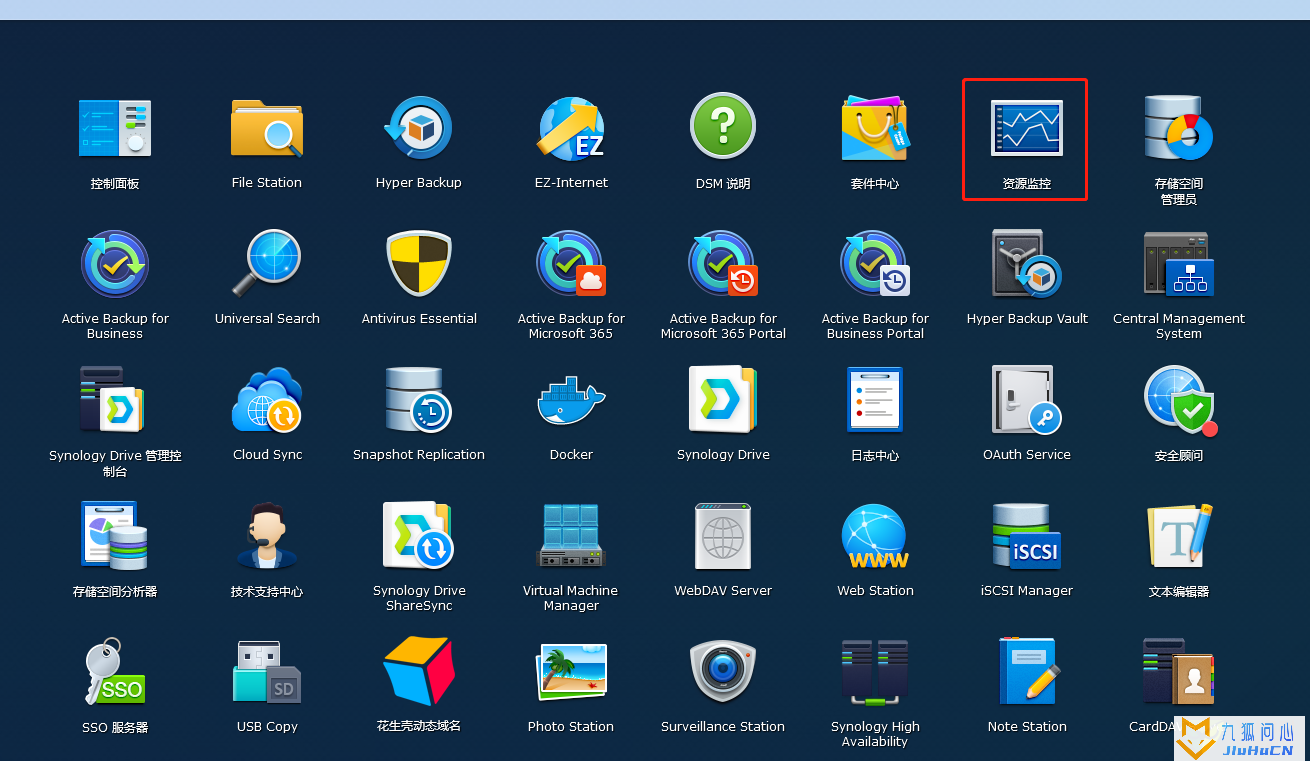Launch Photo Station
The width and height of the screenshot is (1310, 761).
(x=571, y=671)
